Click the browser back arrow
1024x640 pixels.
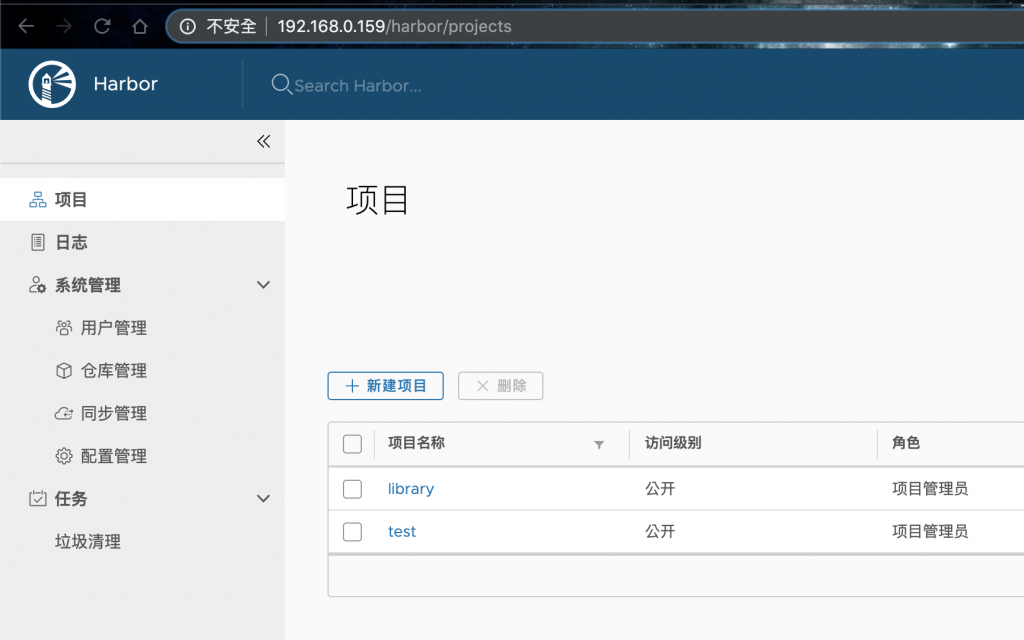26,26
